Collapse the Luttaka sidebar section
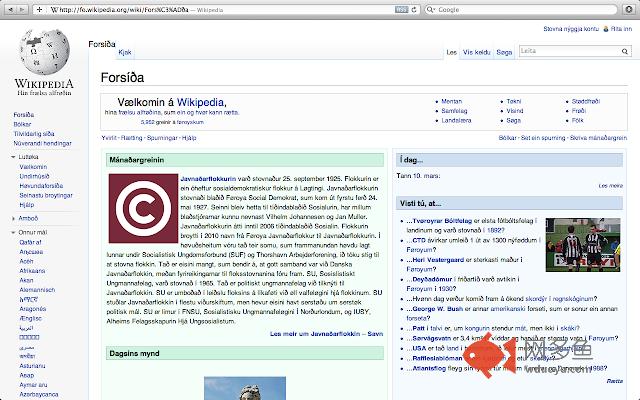 13,157
